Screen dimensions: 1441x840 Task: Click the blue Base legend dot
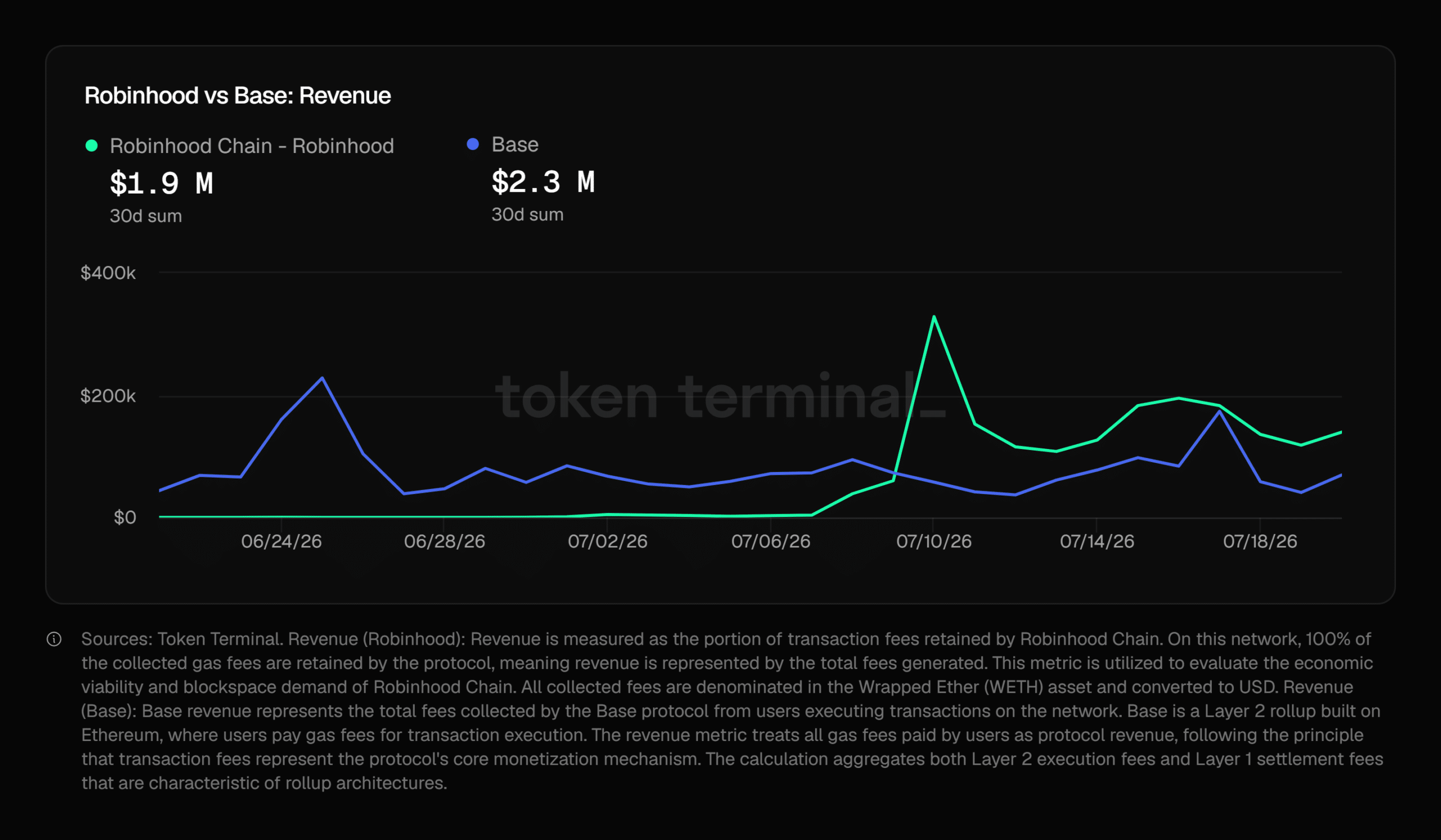pos(473,145)
